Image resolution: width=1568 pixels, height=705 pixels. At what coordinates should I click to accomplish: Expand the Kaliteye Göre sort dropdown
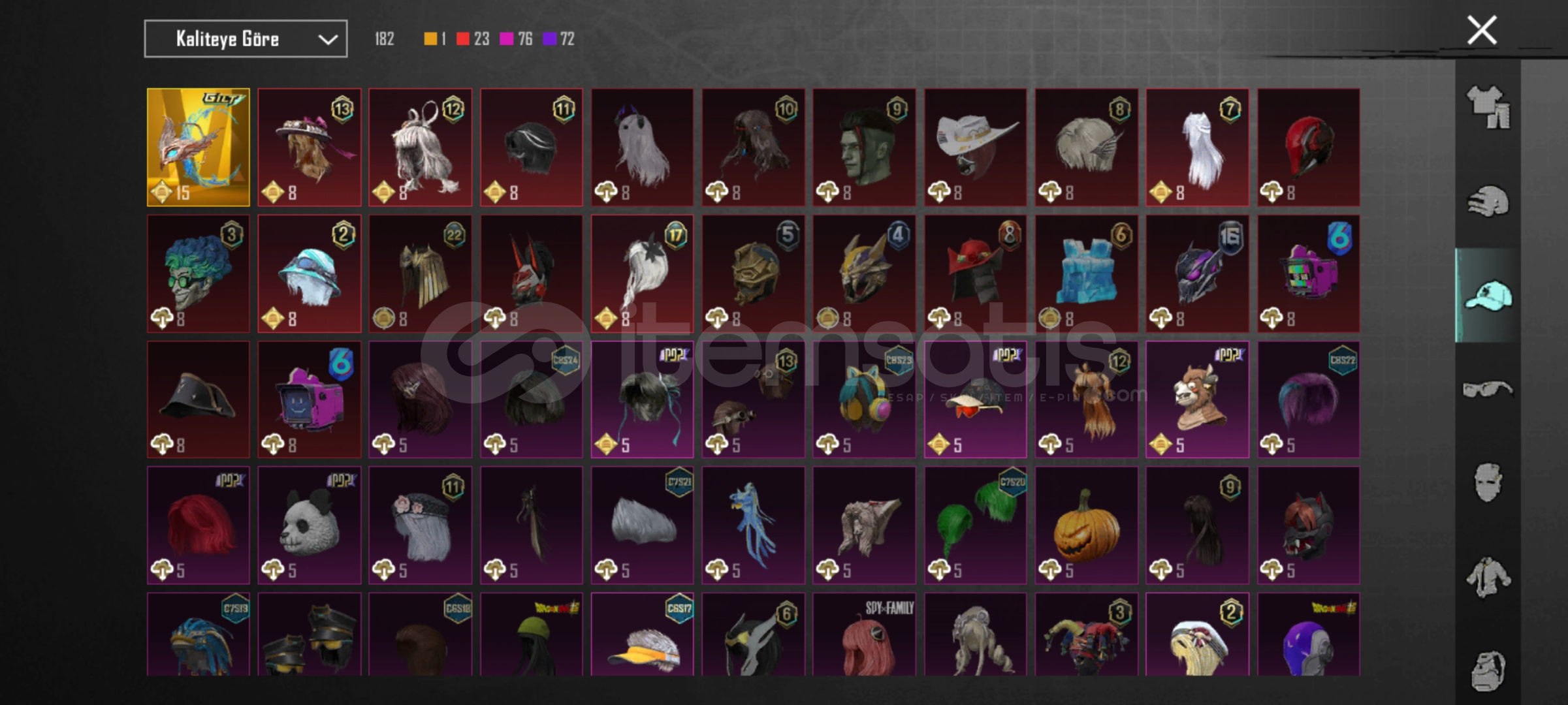click(x=246, y=39)
